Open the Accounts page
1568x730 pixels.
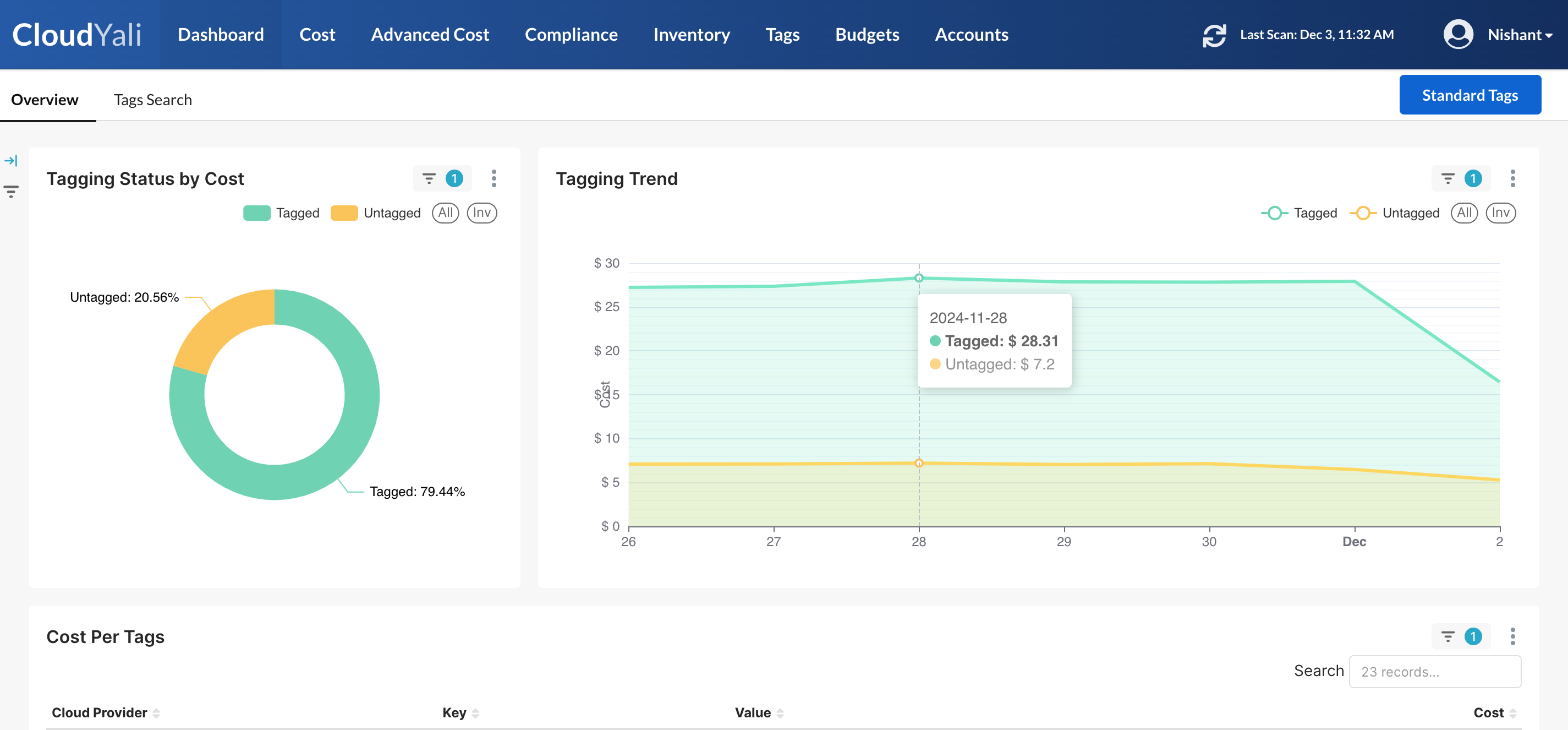972,35
